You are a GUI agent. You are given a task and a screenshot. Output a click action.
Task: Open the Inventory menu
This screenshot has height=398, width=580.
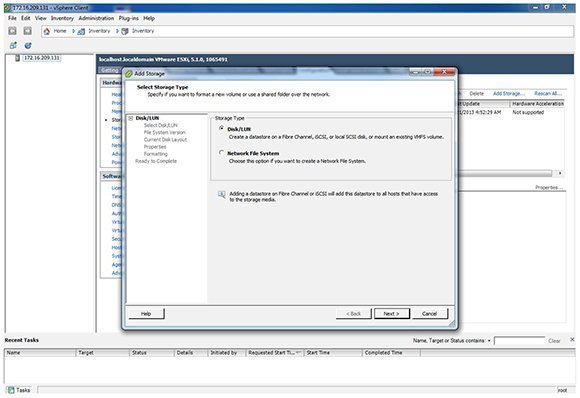(62, 18)
